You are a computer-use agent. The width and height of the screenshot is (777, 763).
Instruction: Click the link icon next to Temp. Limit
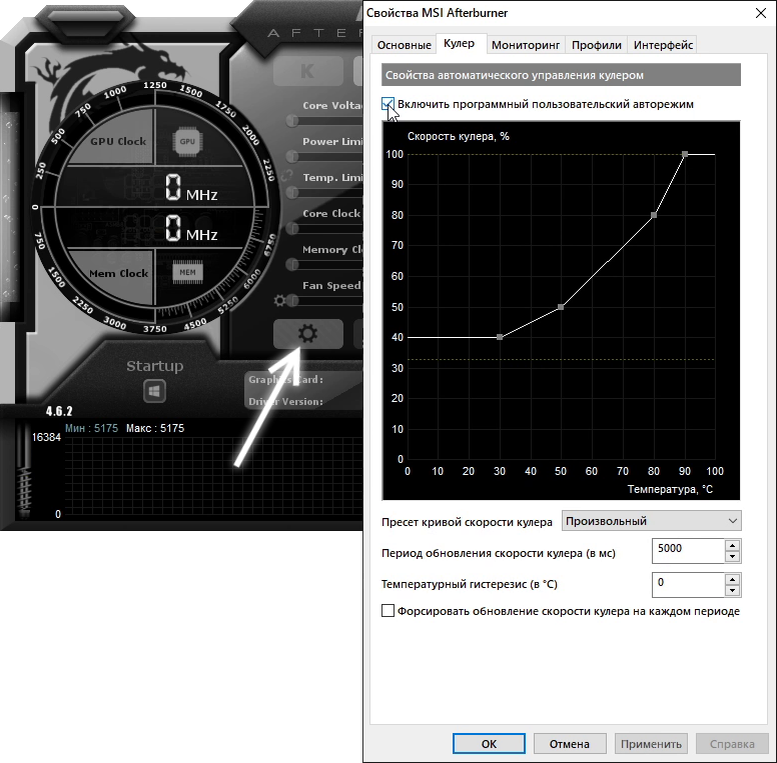pyautogui.click(x=286, y=175)
